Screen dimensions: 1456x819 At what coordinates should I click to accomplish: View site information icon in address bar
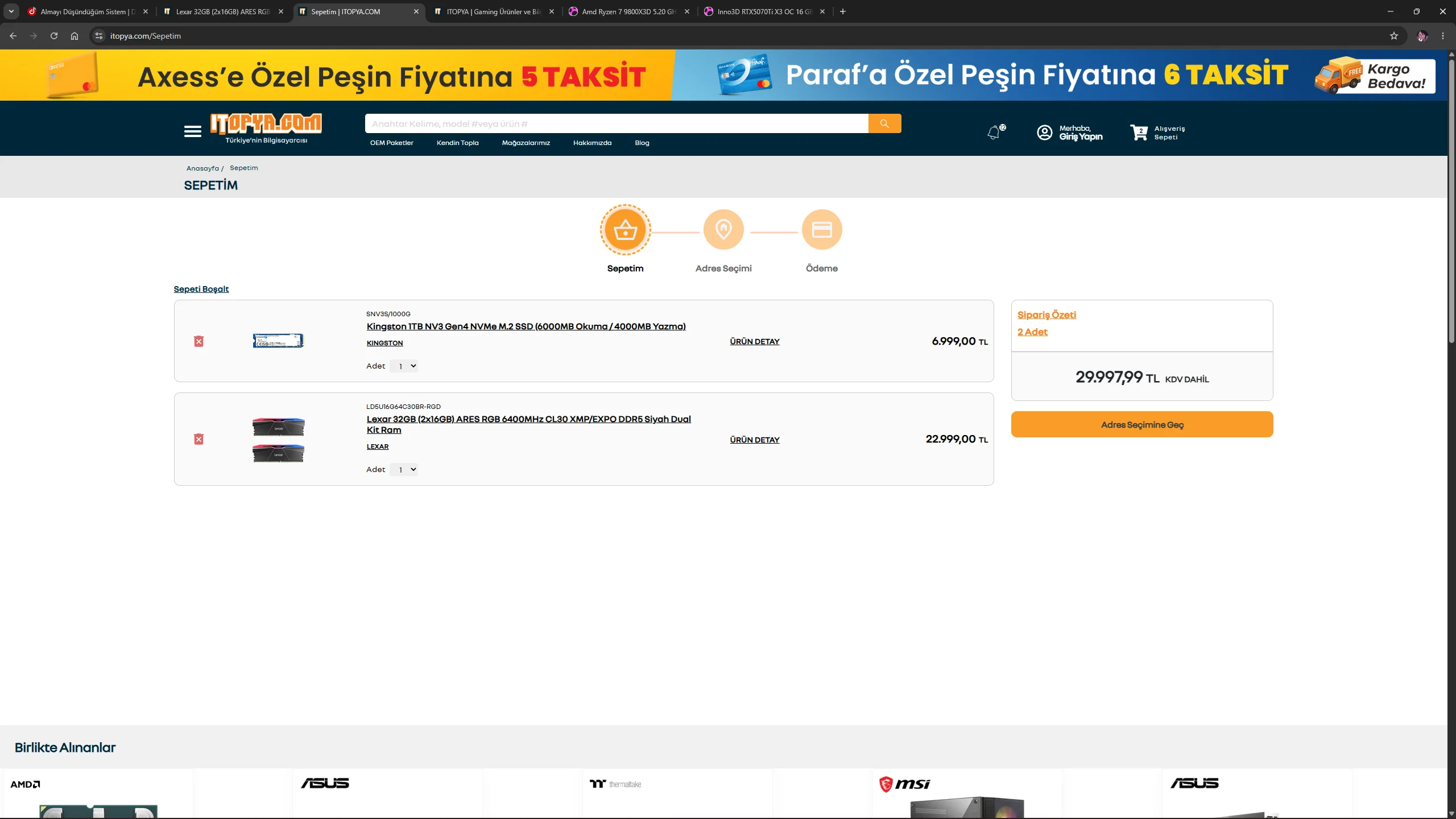coord(99,36)
